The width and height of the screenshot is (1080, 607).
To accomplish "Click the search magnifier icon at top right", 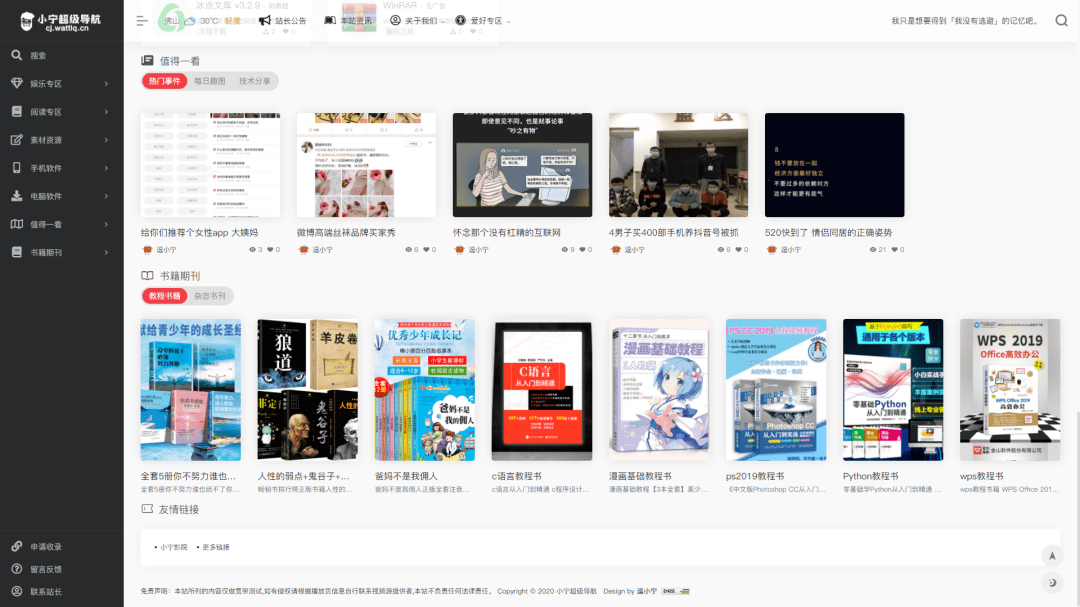I will [1061, 21].
